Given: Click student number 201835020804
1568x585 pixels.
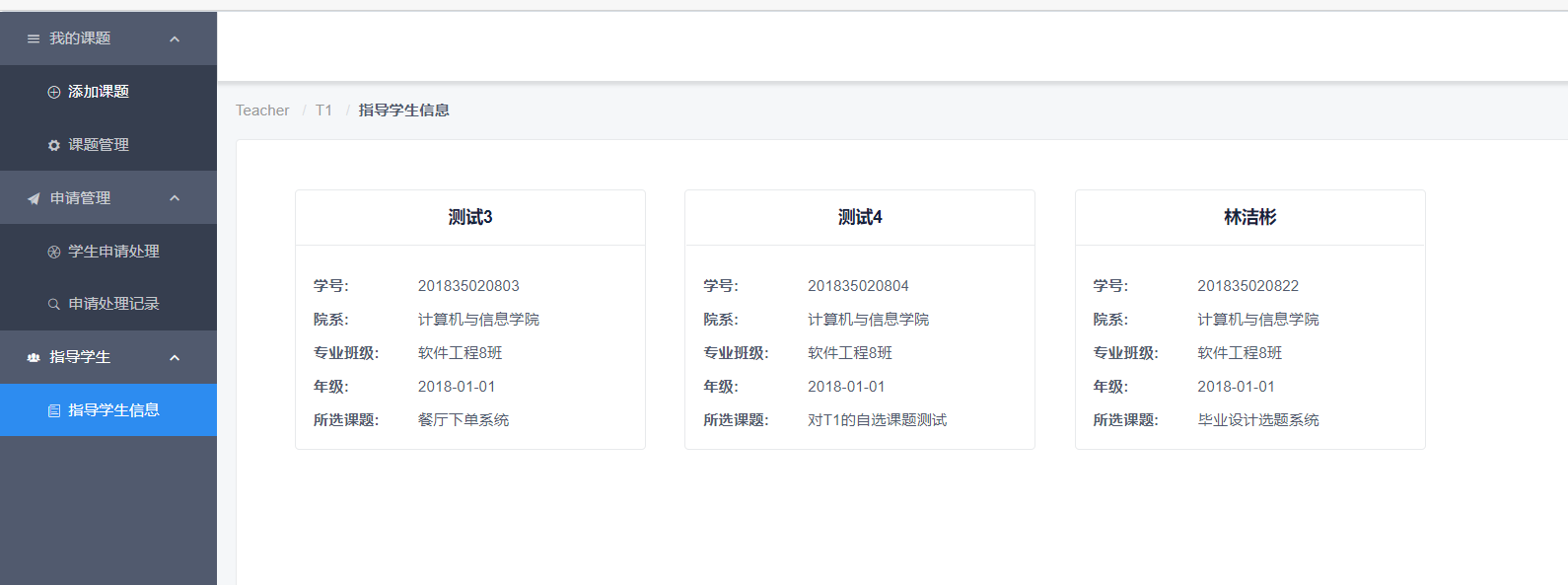Looking at the screenshot, I should pyautogui.click(x=858, y=286).
